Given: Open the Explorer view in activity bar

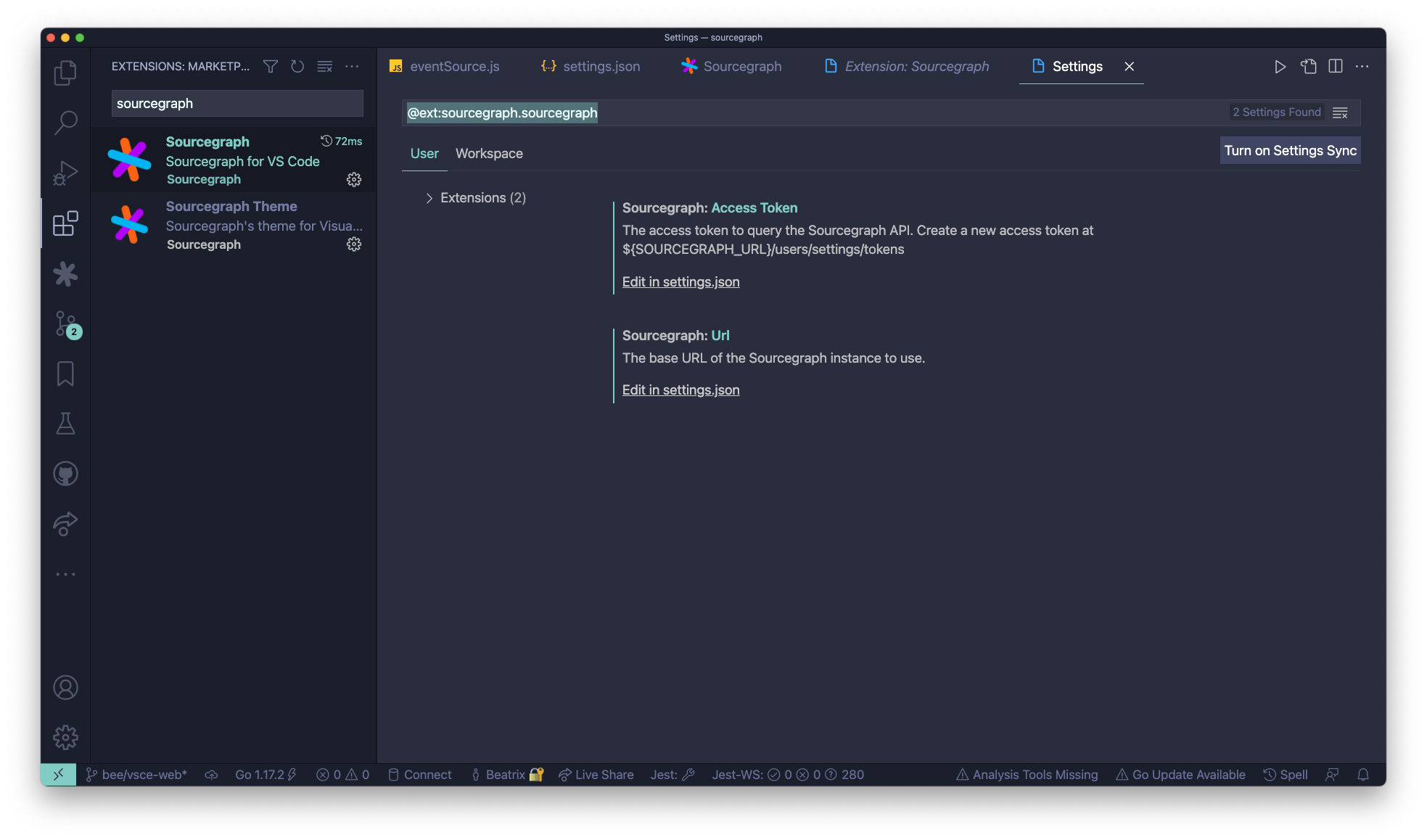Looking at the screenshot, I should (x=65, y=73).
